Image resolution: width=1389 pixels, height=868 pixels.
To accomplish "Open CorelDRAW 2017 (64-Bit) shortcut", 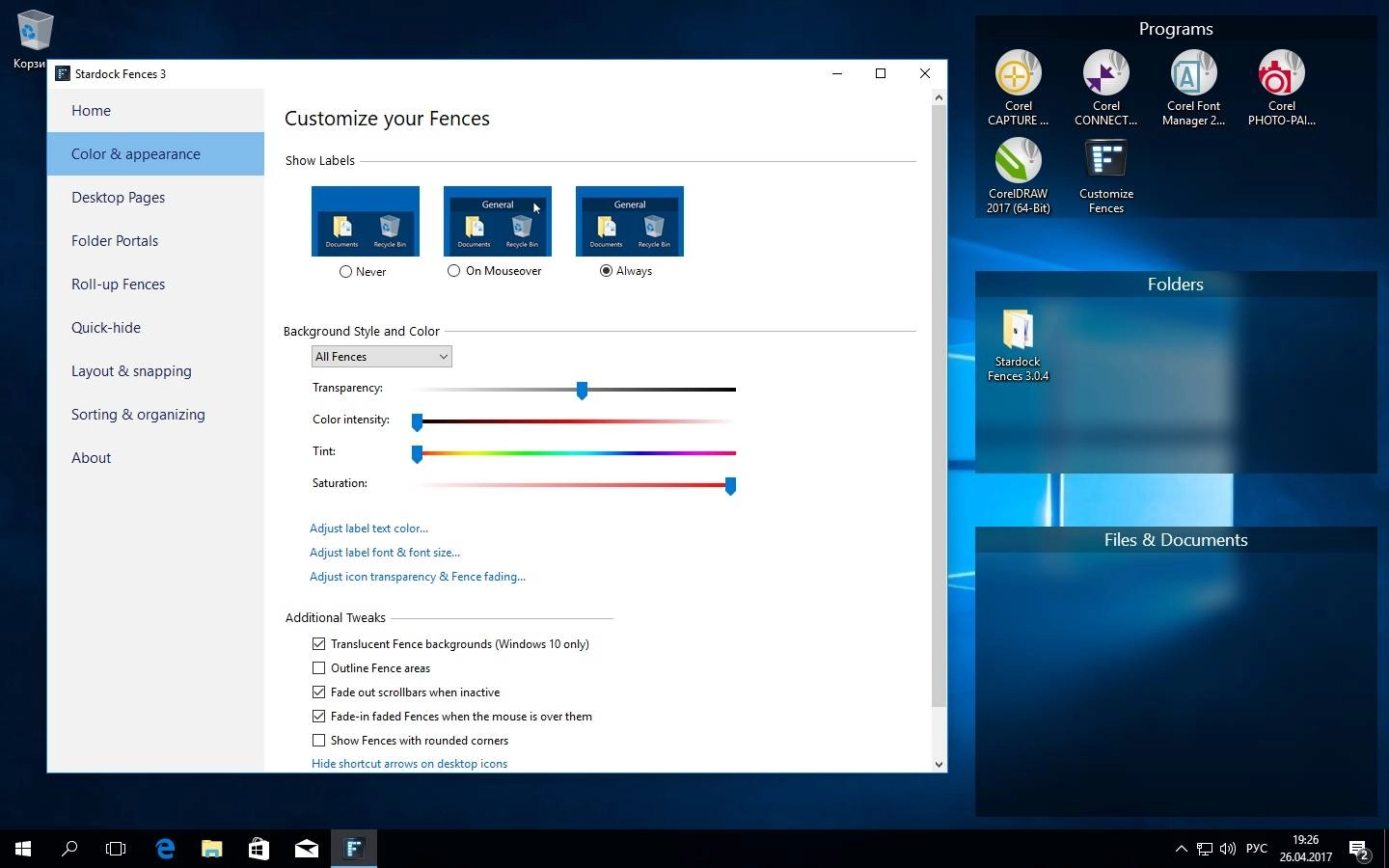I will [1018, 176].
